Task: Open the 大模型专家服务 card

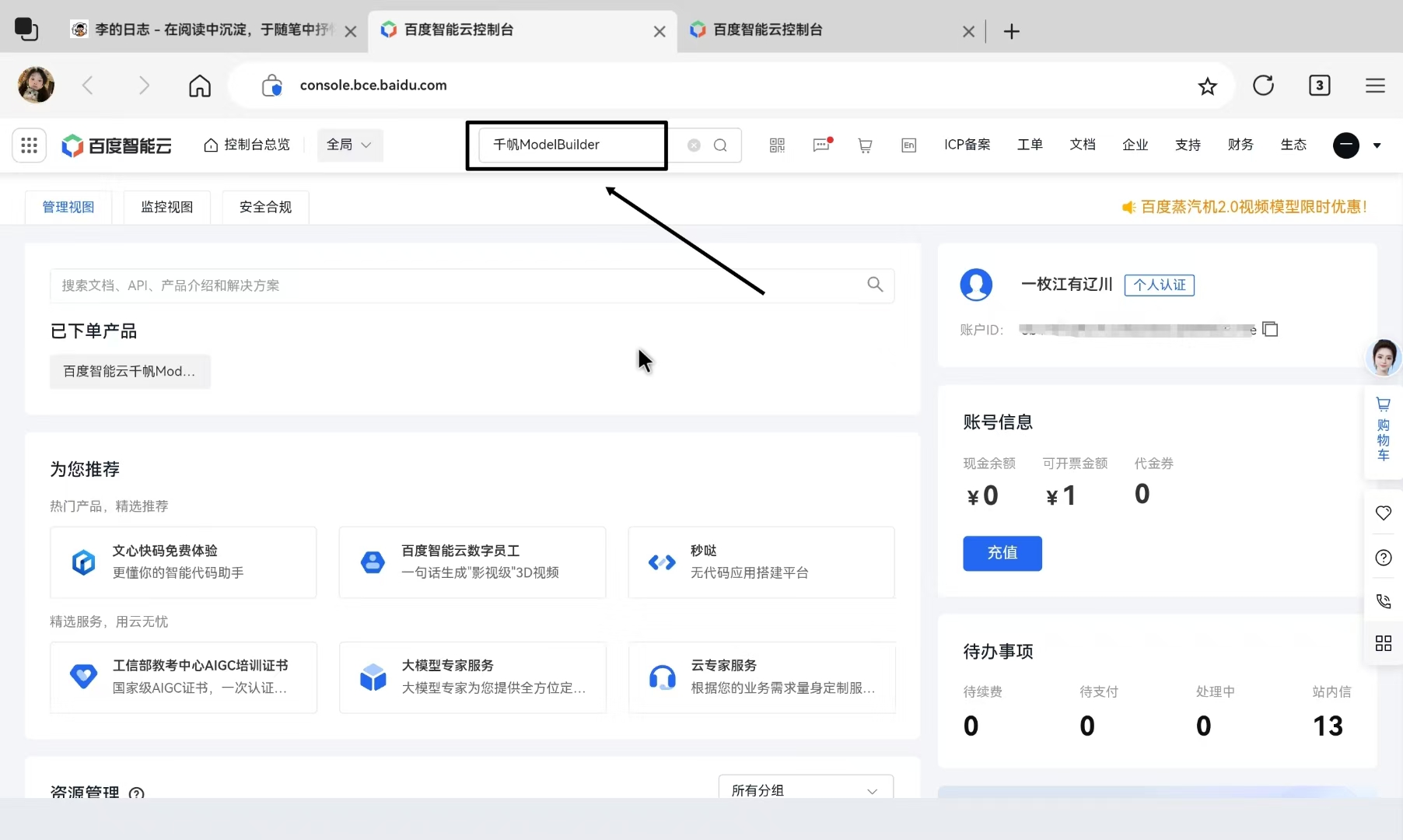Action: (x=472, y=677)
